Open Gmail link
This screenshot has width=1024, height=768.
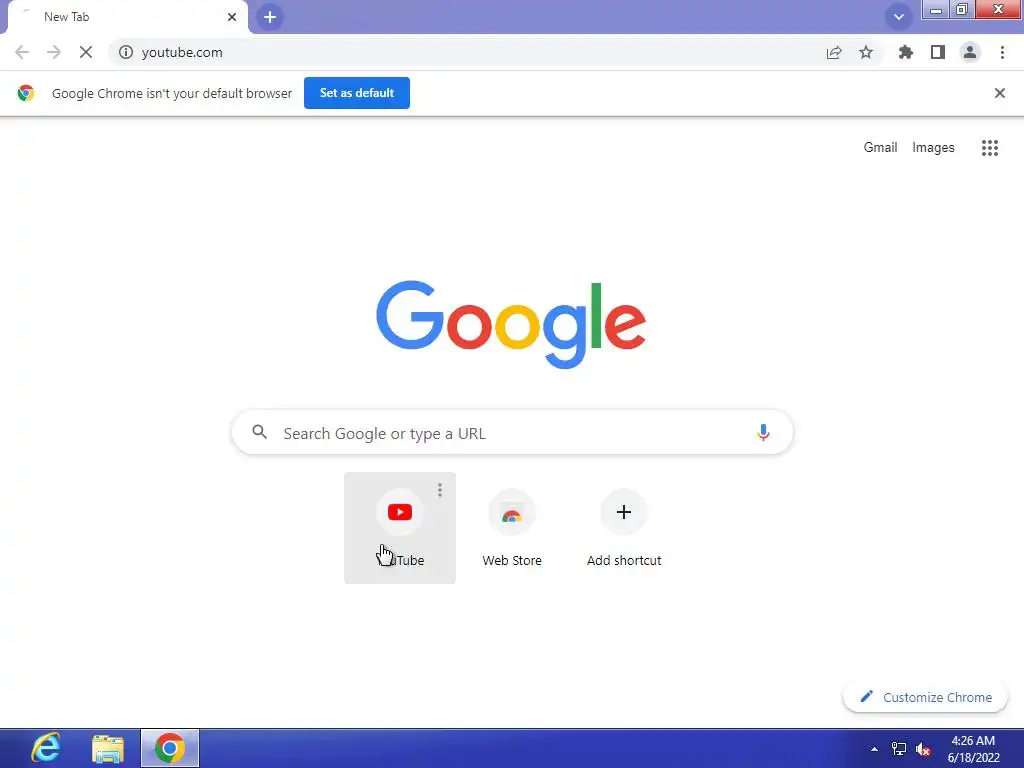880,148
